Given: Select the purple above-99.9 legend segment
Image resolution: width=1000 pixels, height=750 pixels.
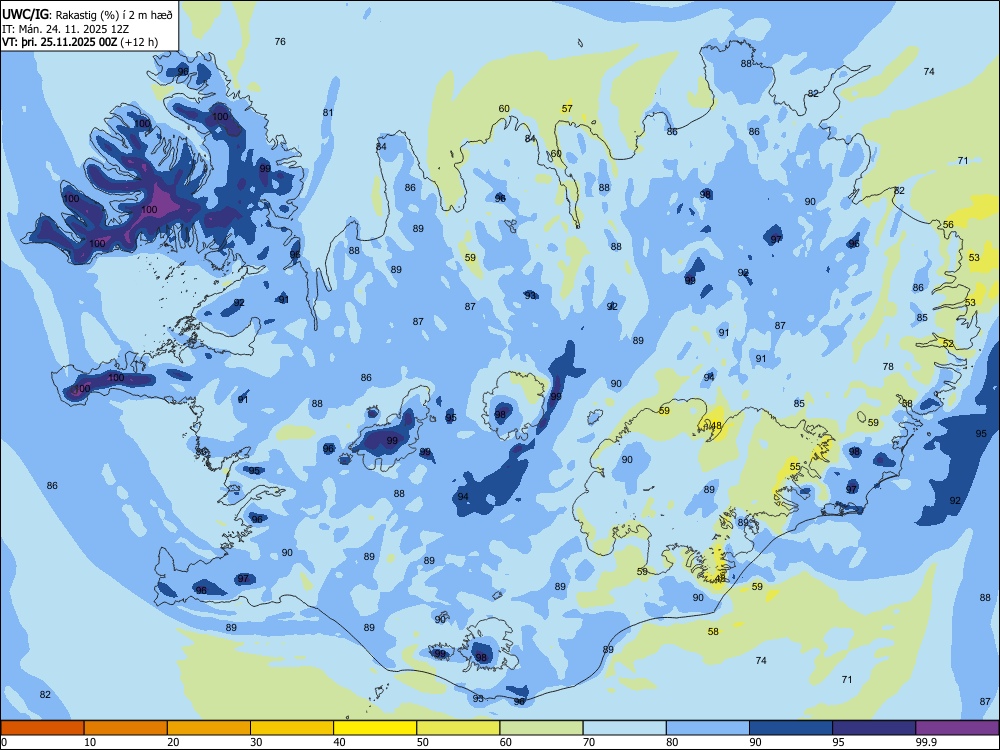Looking at the screenshot, I should [x=957, y=728].
